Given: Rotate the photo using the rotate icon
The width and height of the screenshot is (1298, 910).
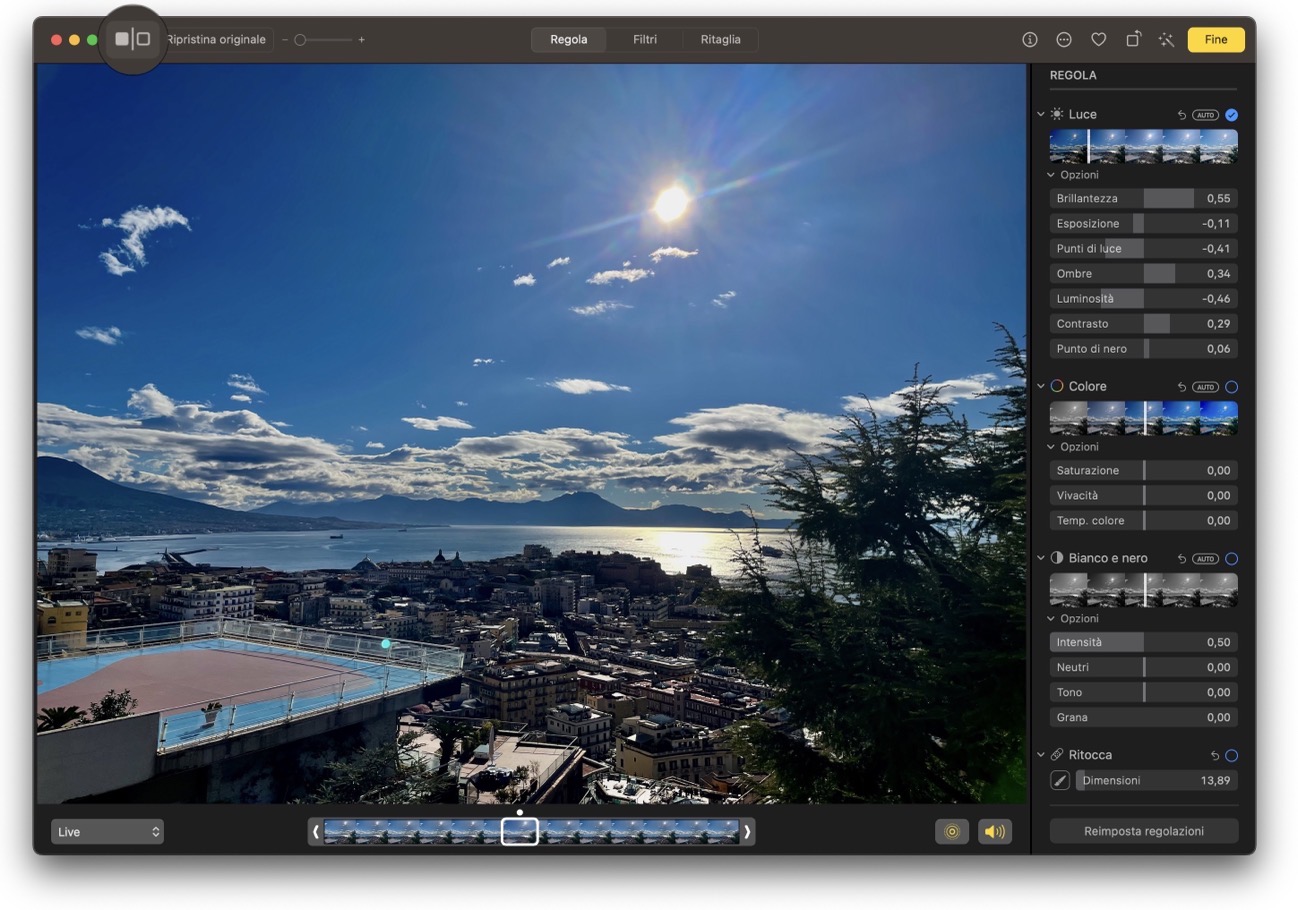Looking at the screenshot, I should click(x=1132, y=39).
